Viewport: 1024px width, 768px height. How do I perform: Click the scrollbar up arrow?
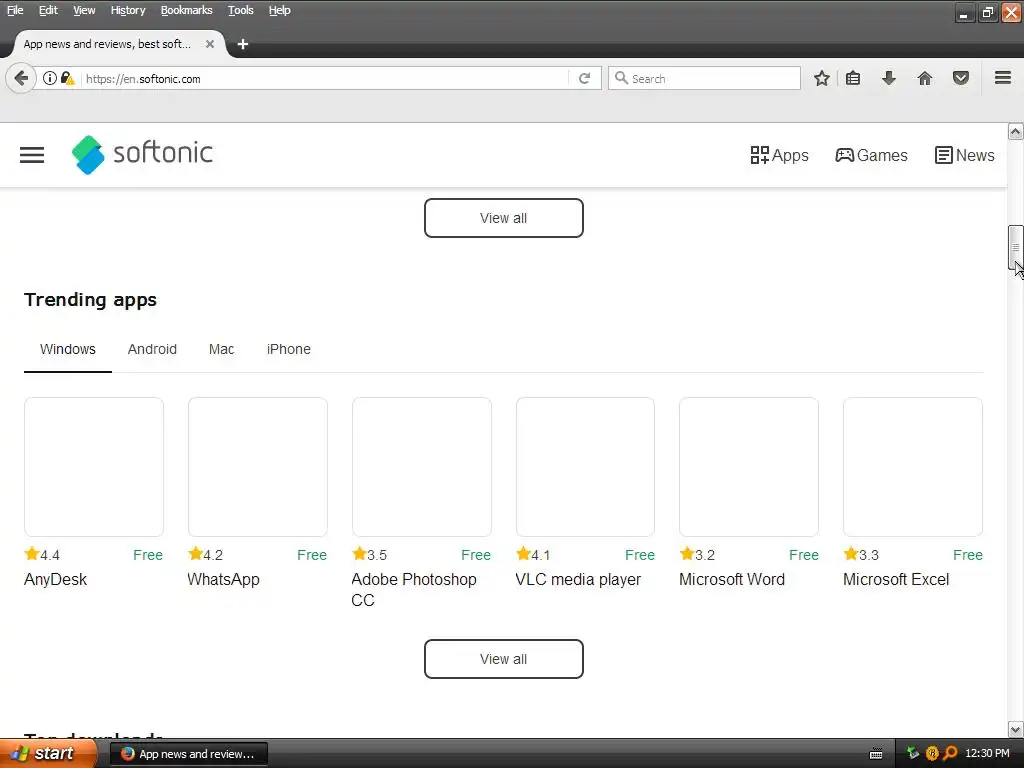[x=1016, y=131]
